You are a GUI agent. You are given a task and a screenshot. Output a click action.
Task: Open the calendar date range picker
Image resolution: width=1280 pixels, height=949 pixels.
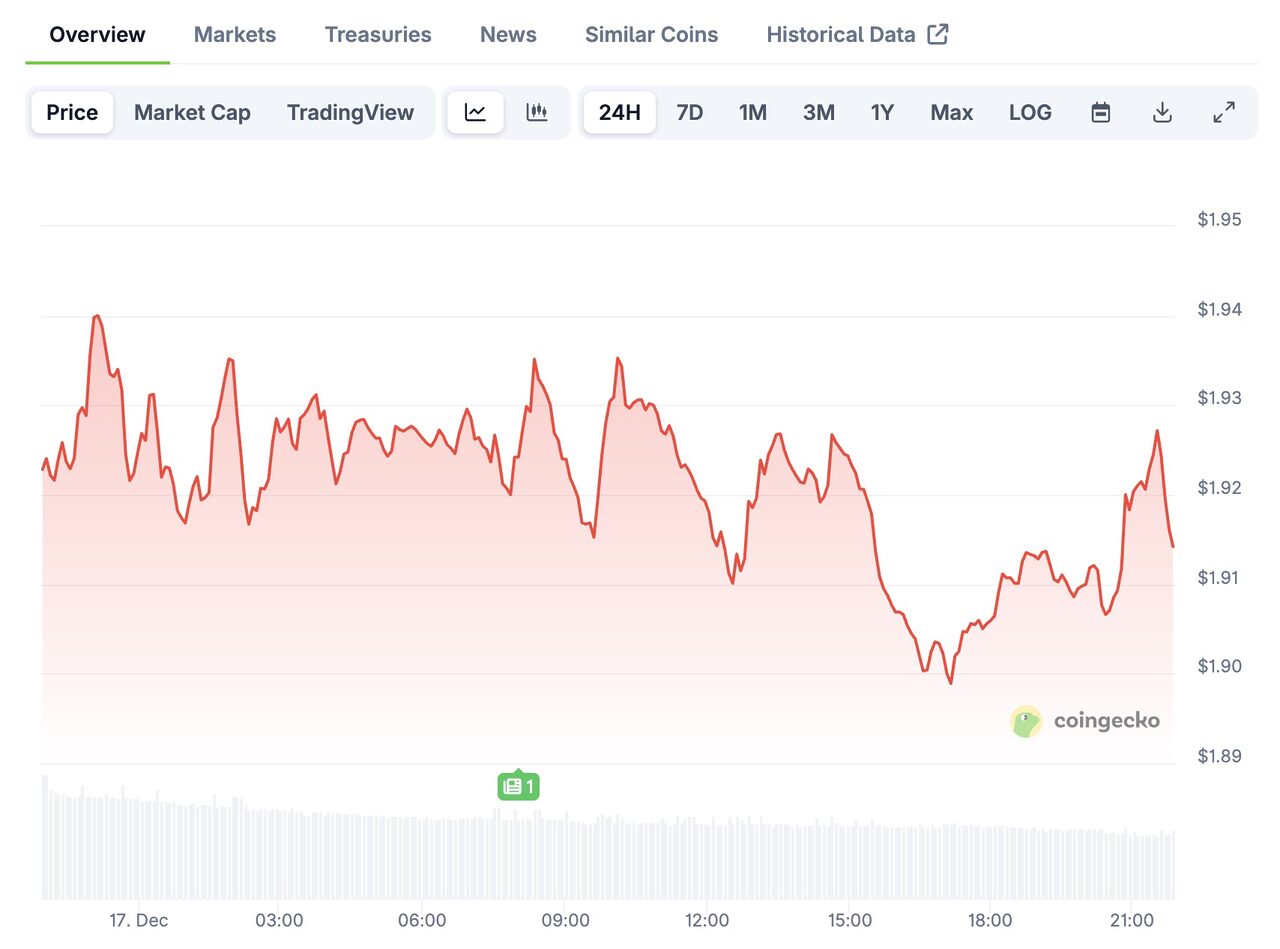point(1100,112)
